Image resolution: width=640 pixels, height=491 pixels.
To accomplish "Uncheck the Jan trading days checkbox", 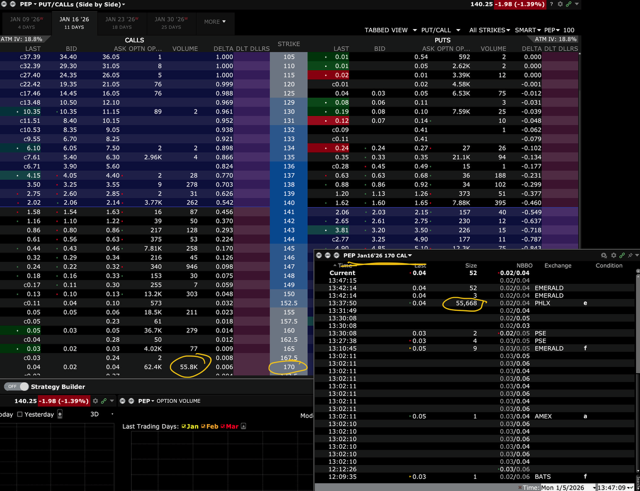I will tap(186, 426).
